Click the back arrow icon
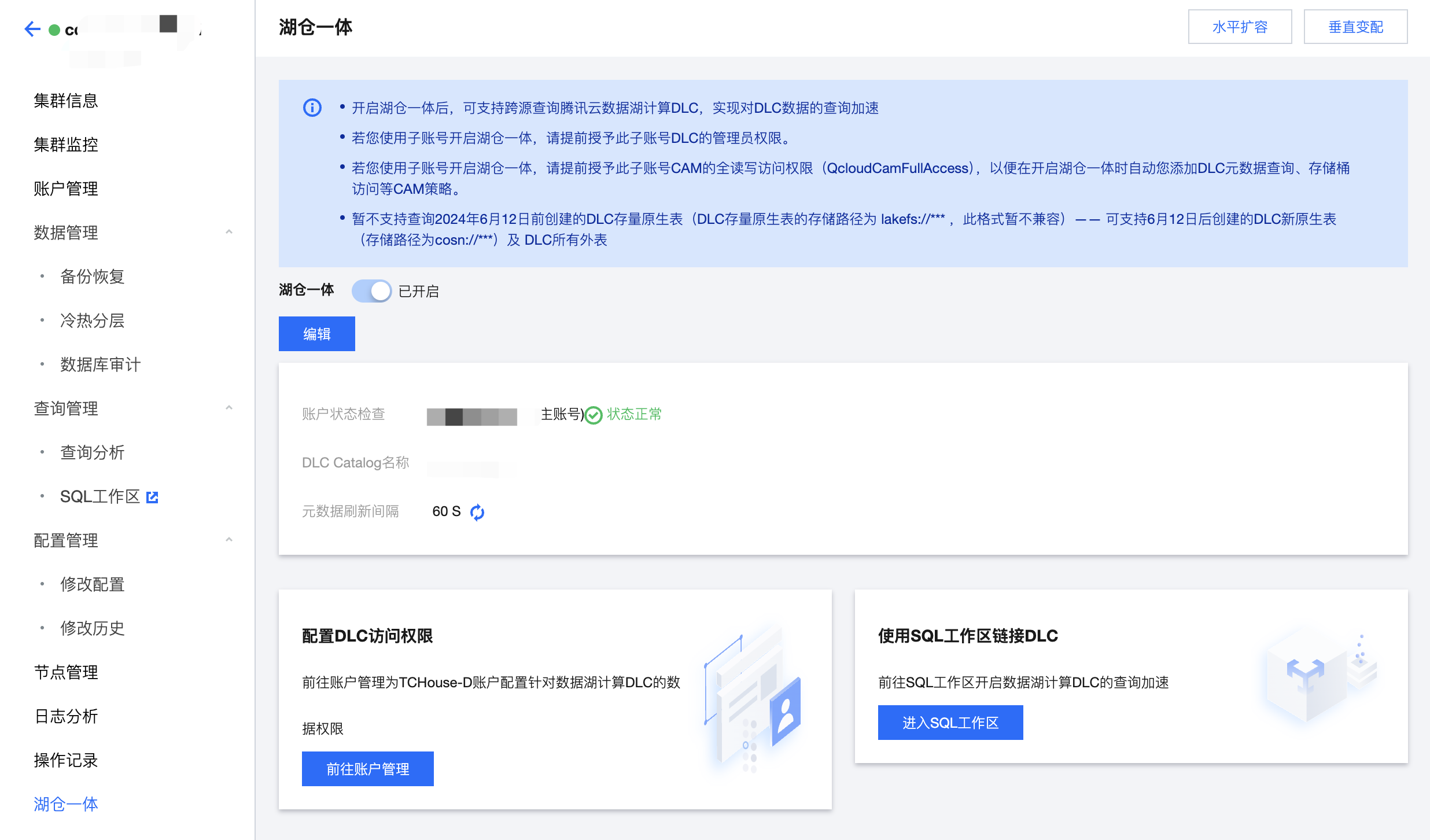 [x=32, y=29]
